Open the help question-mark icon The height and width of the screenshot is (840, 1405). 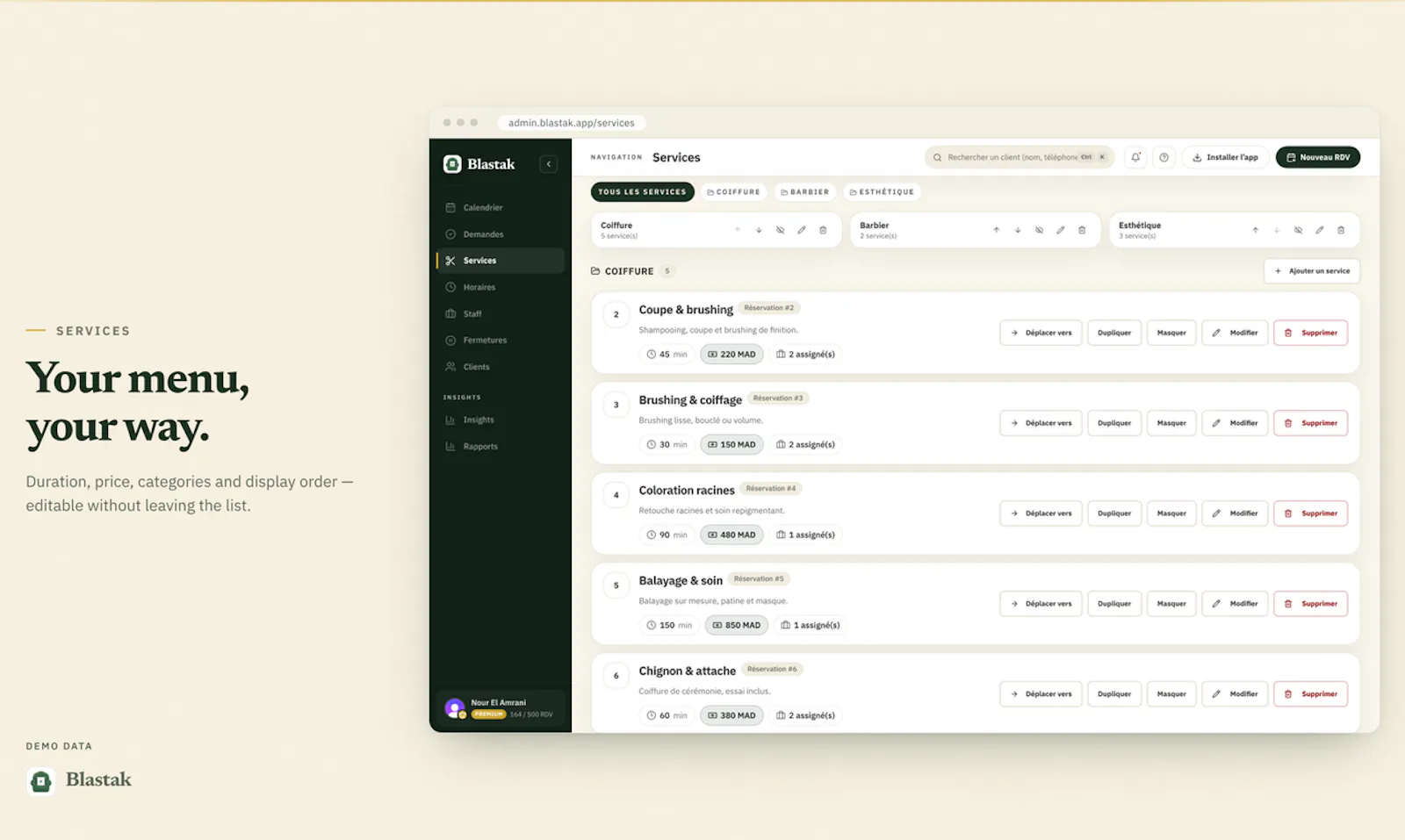point(1164,157)
